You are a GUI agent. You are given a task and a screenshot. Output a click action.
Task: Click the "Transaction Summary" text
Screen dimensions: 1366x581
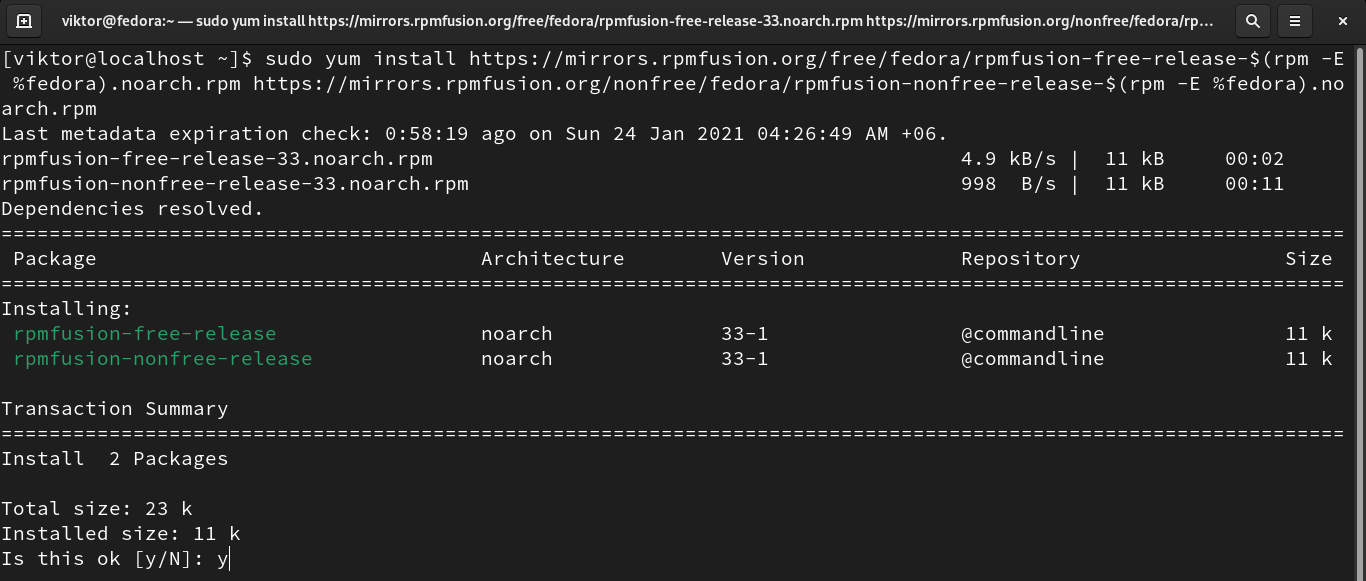114,409
